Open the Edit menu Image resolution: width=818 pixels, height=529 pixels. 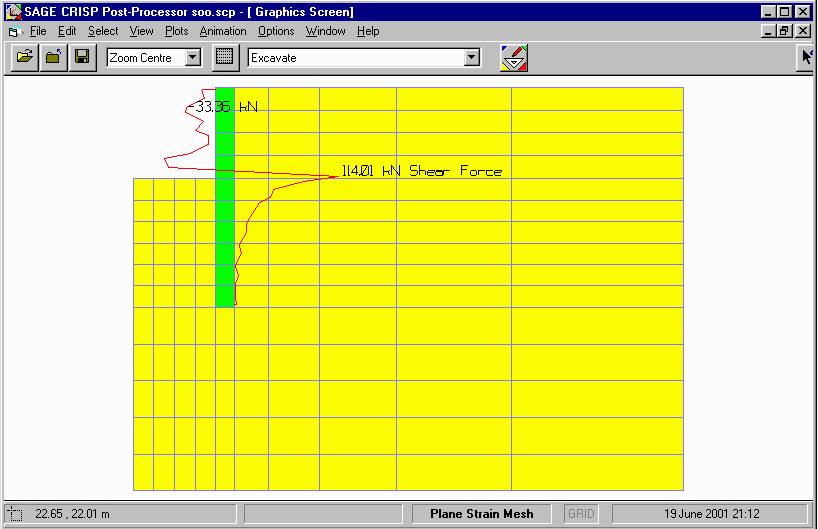pos(67,31)
